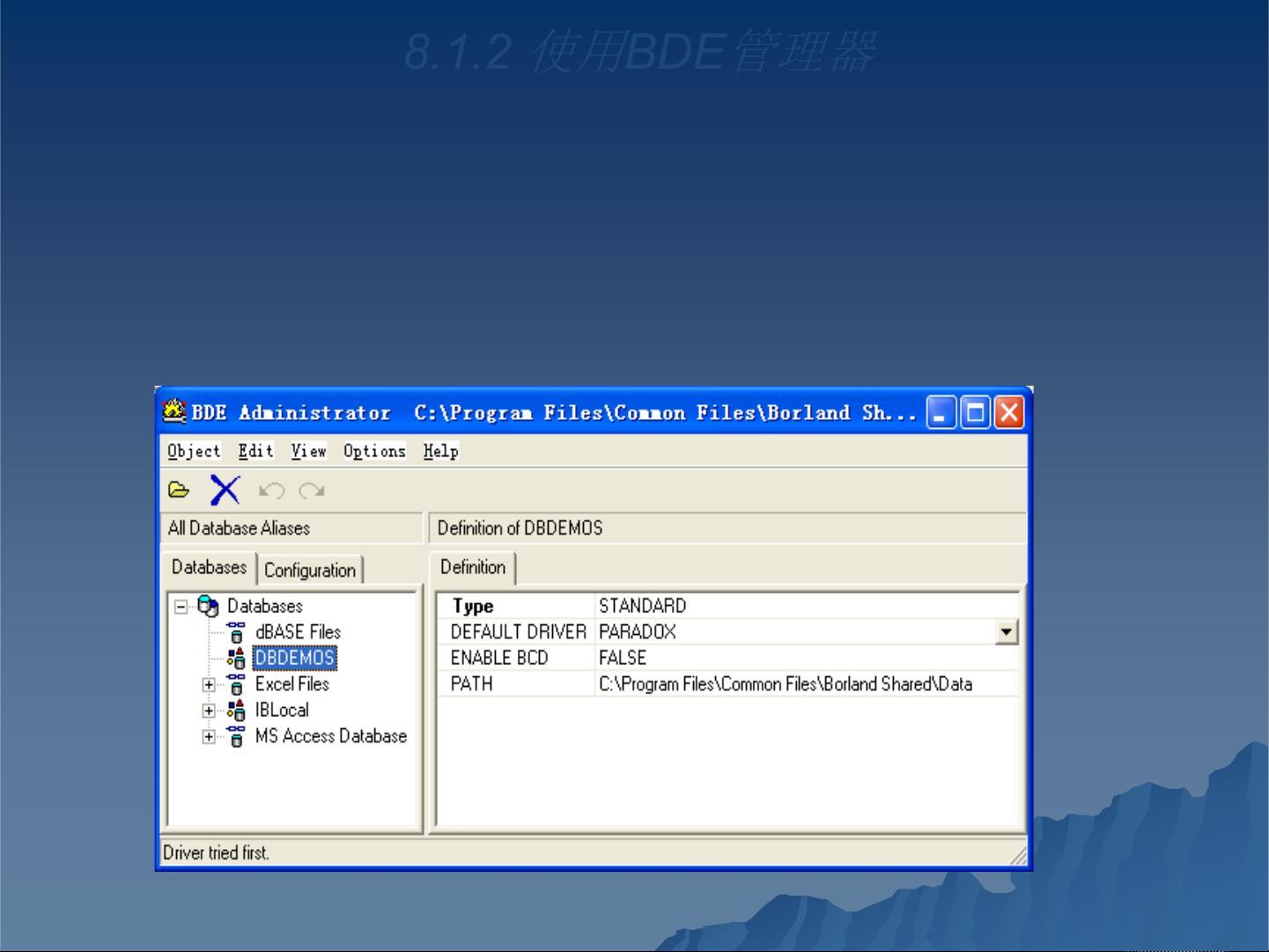
Task: Open the Edit menu
Action: 255,451
